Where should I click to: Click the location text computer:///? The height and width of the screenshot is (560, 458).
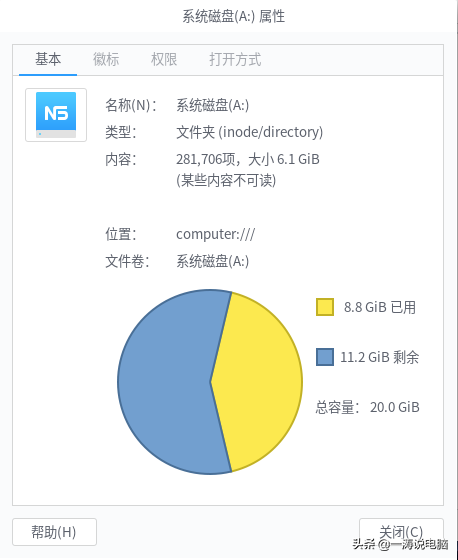click(215, 235)
